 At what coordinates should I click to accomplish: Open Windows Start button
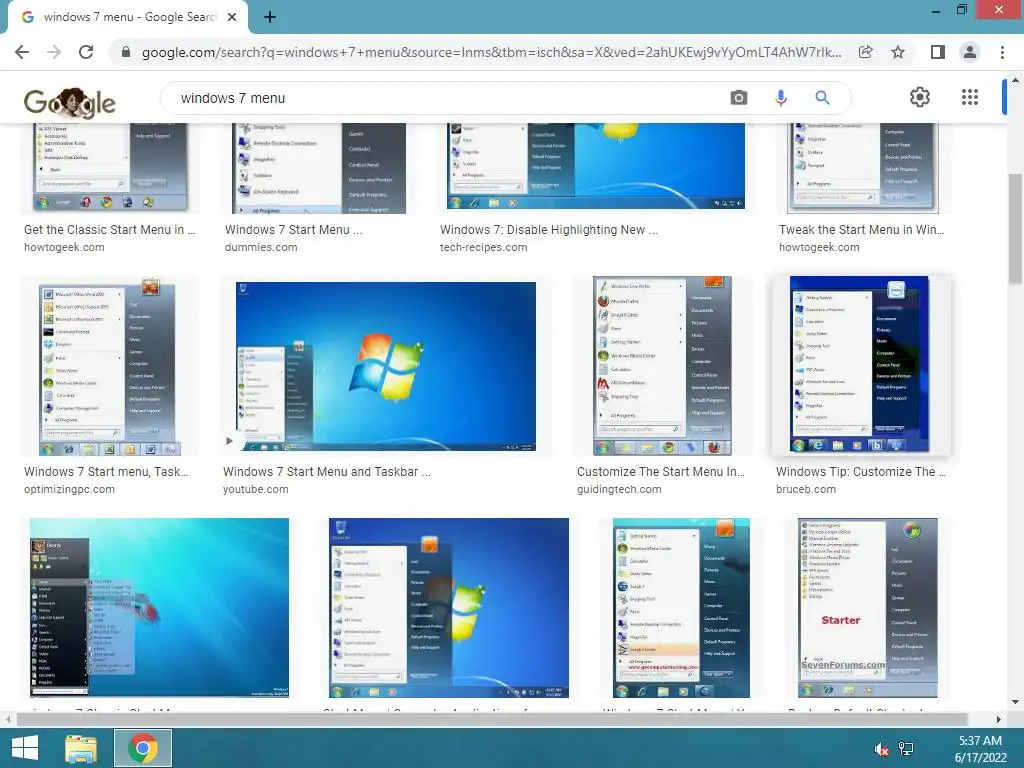(25, 748)
